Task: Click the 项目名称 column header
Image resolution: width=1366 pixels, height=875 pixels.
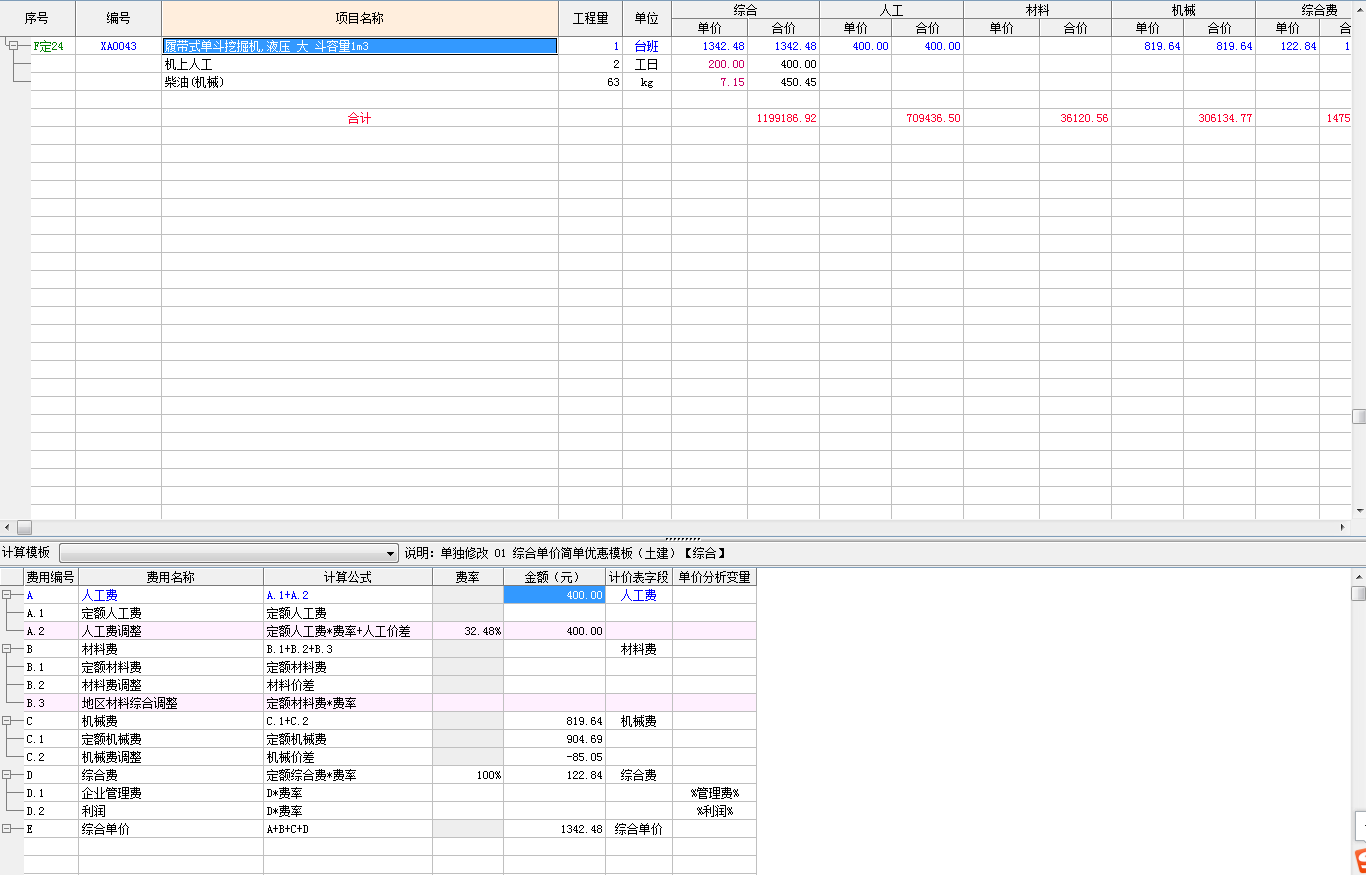Action: 360,18
